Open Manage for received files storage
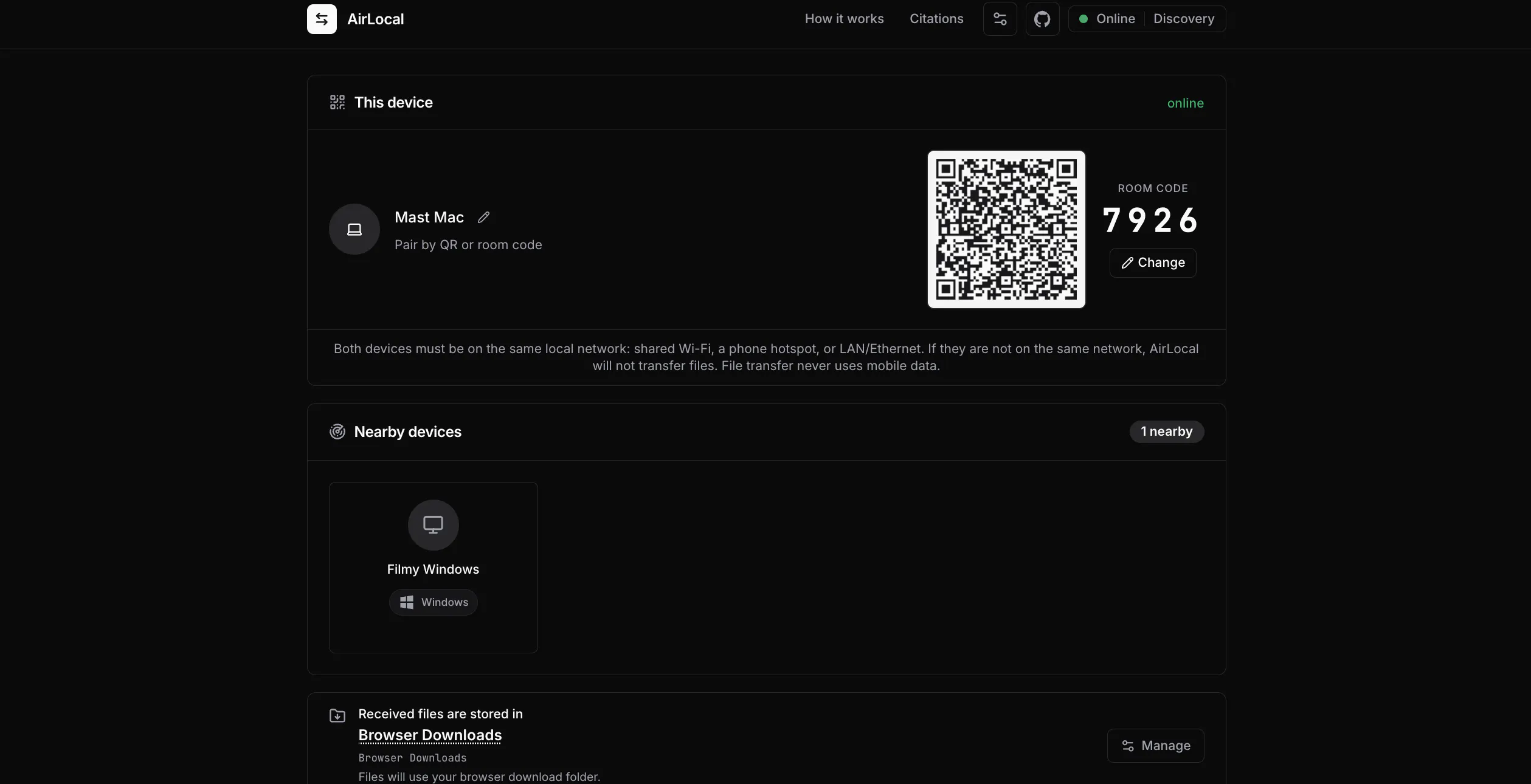This screenshot has height=784, width=1531. (x=1156, y=746)
